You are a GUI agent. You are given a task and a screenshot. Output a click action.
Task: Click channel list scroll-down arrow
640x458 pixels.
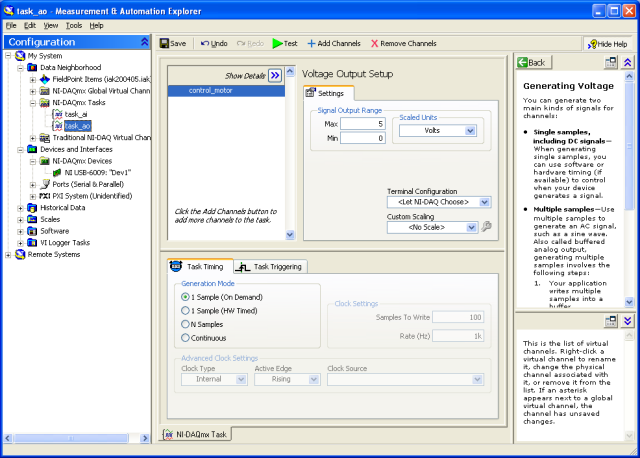click(290, 235)
